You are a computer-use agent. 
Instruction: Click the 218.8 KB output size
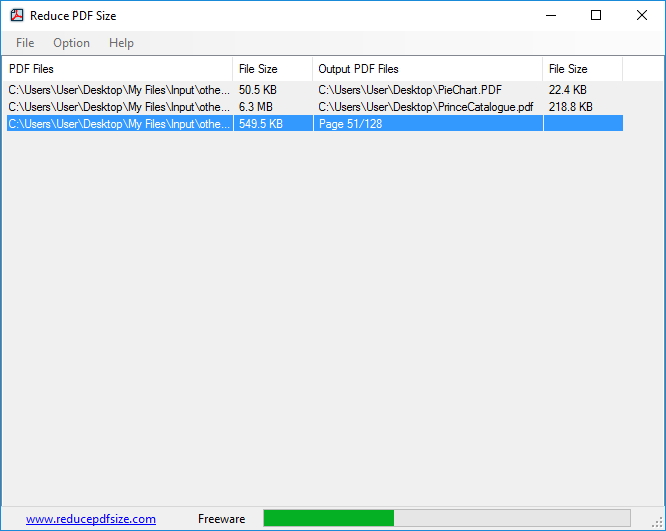[x=570, y=107]
